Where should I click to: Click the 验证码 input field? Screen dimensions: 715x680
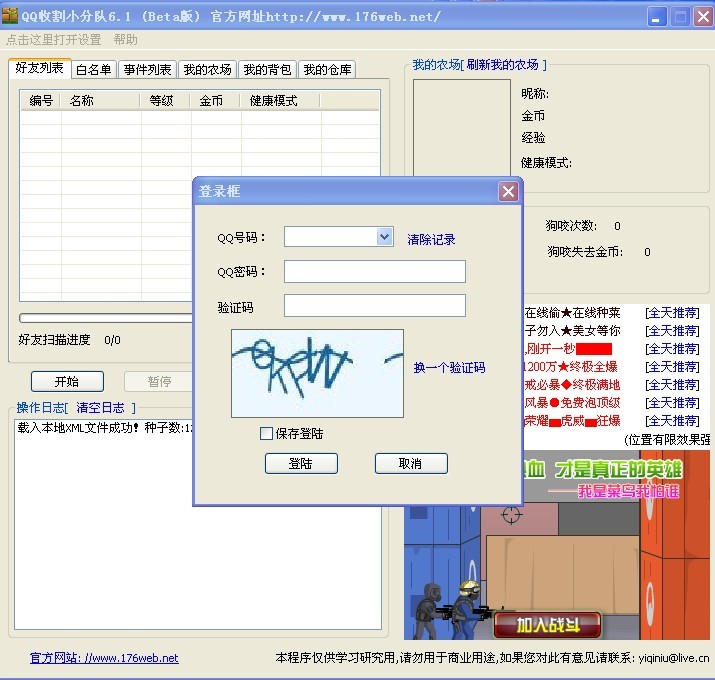pos(374,306)
